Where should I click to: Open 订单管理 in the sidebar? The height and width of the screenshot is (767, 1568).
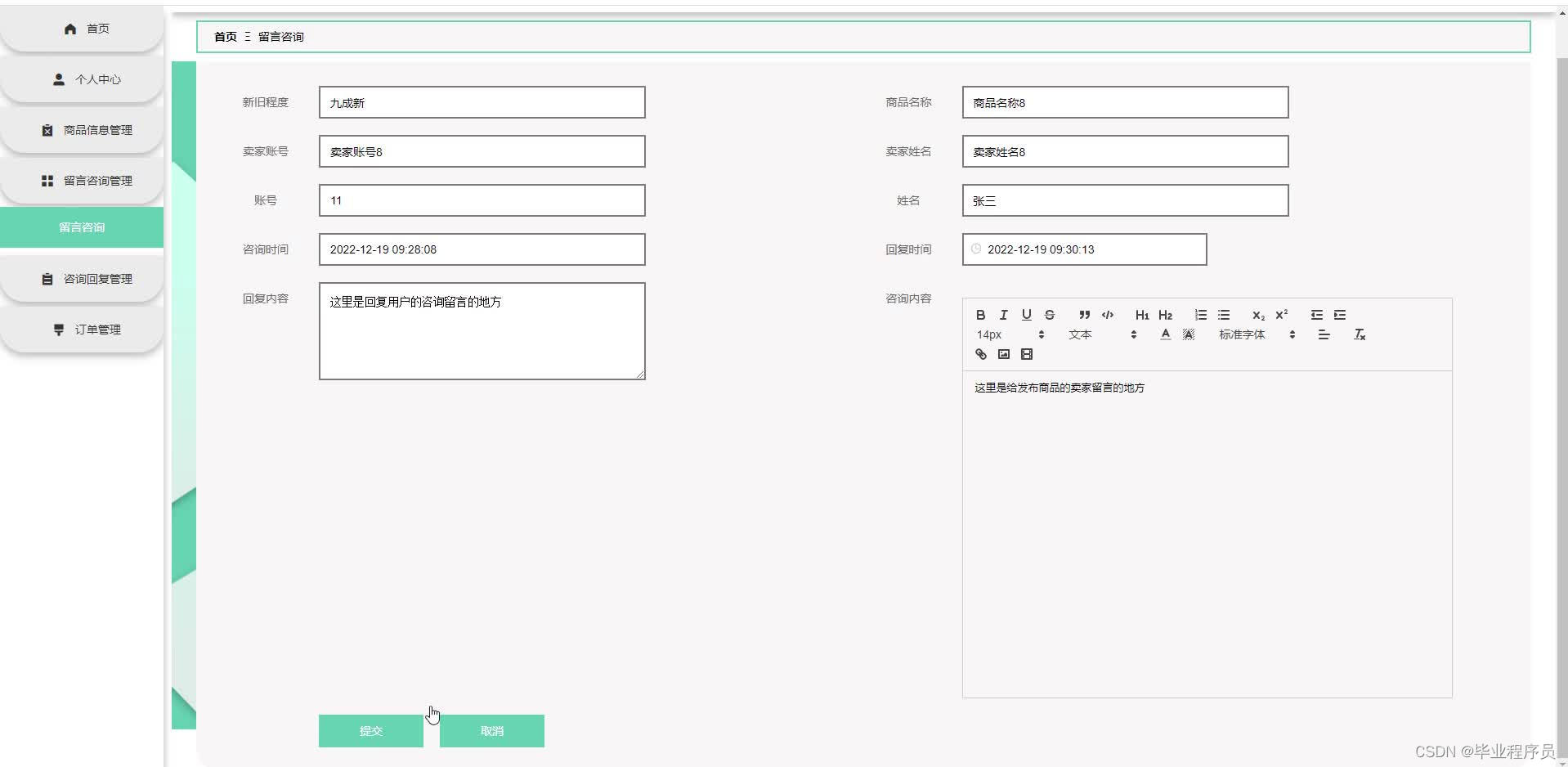(82, 330)
